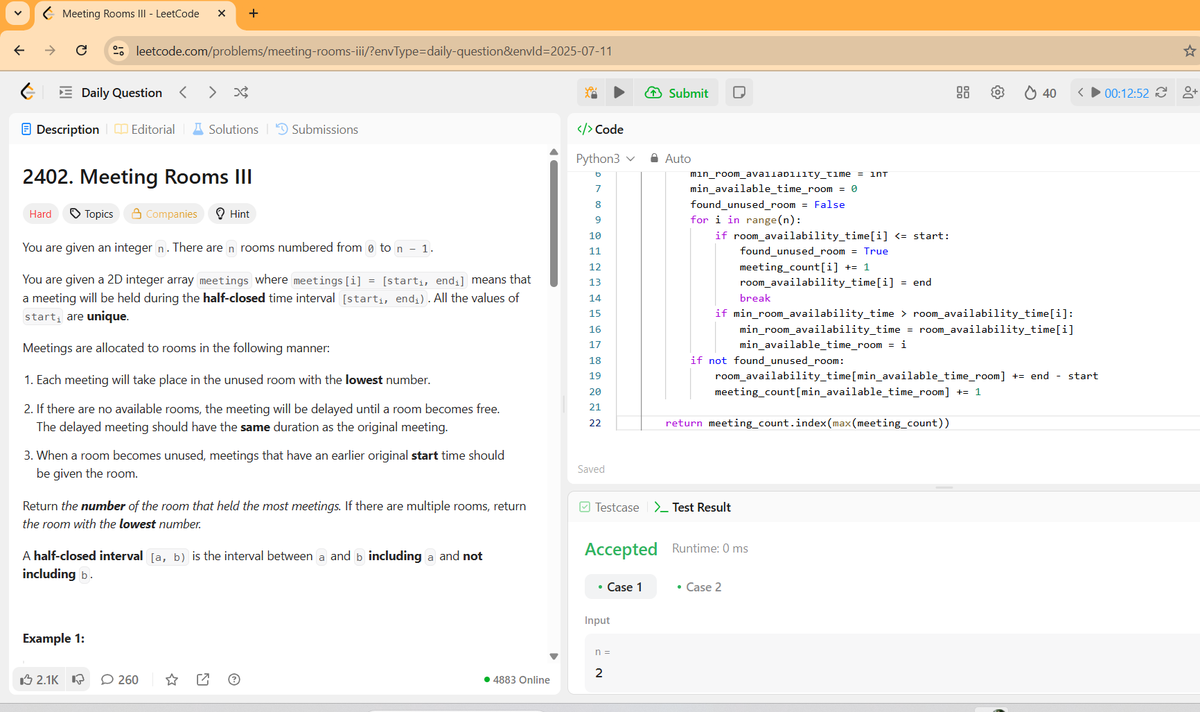Click line number 10 in the gutter
The width and height of the screenshot is (1200, 712).
click(595, 235)
